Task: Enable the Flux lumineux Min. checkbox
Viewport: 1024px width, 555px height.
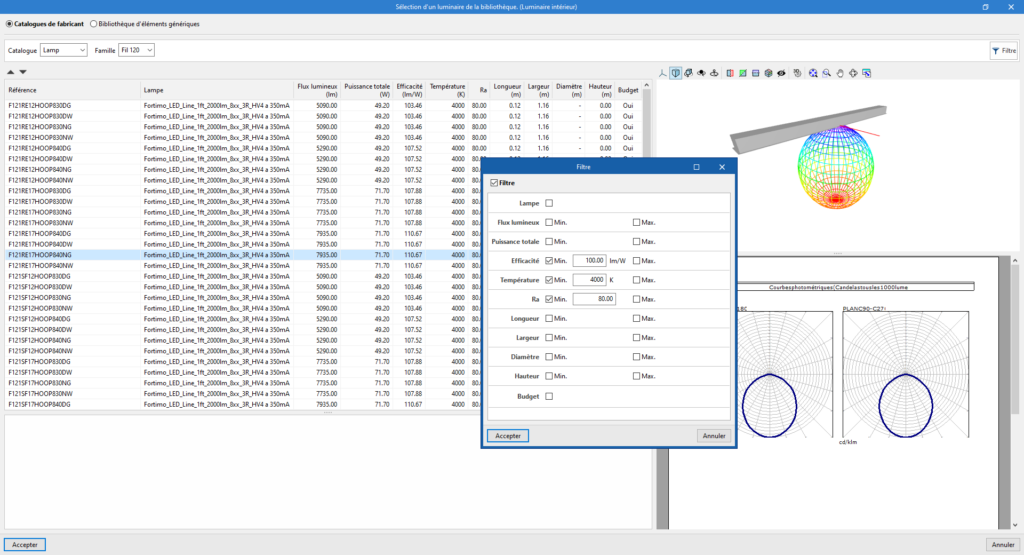Action: pos(549,222)
